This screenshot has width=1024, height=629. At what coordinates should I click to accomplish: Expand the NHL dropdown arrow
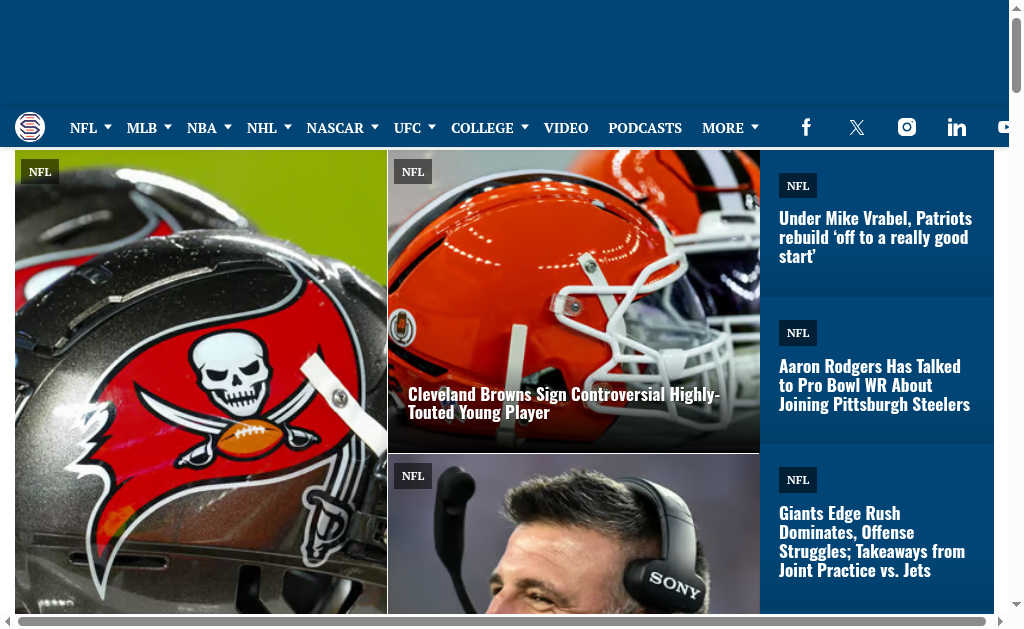click(x=288, y=127)
